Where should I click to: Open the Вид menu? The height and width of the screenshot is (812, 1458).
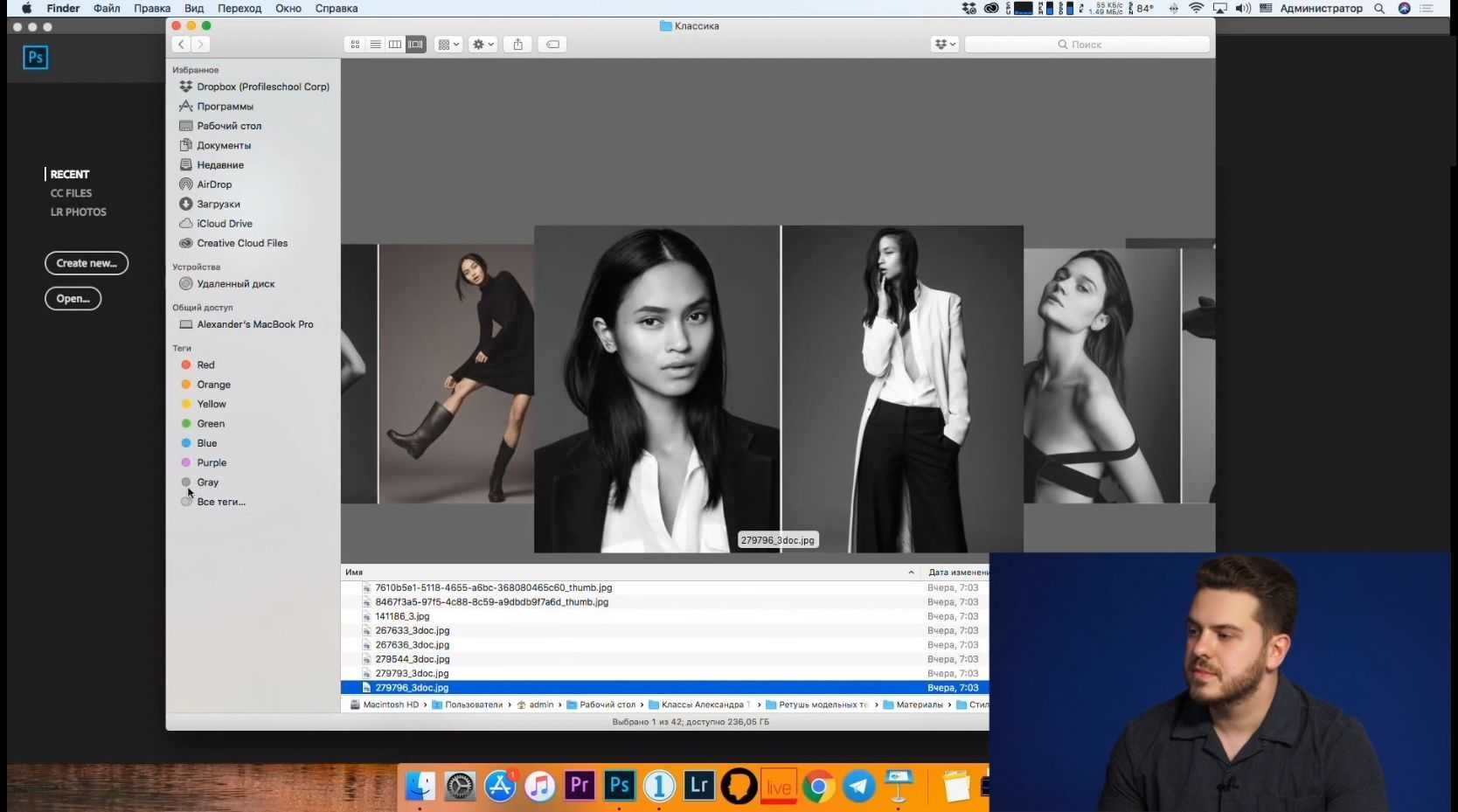tap(194, 9)
